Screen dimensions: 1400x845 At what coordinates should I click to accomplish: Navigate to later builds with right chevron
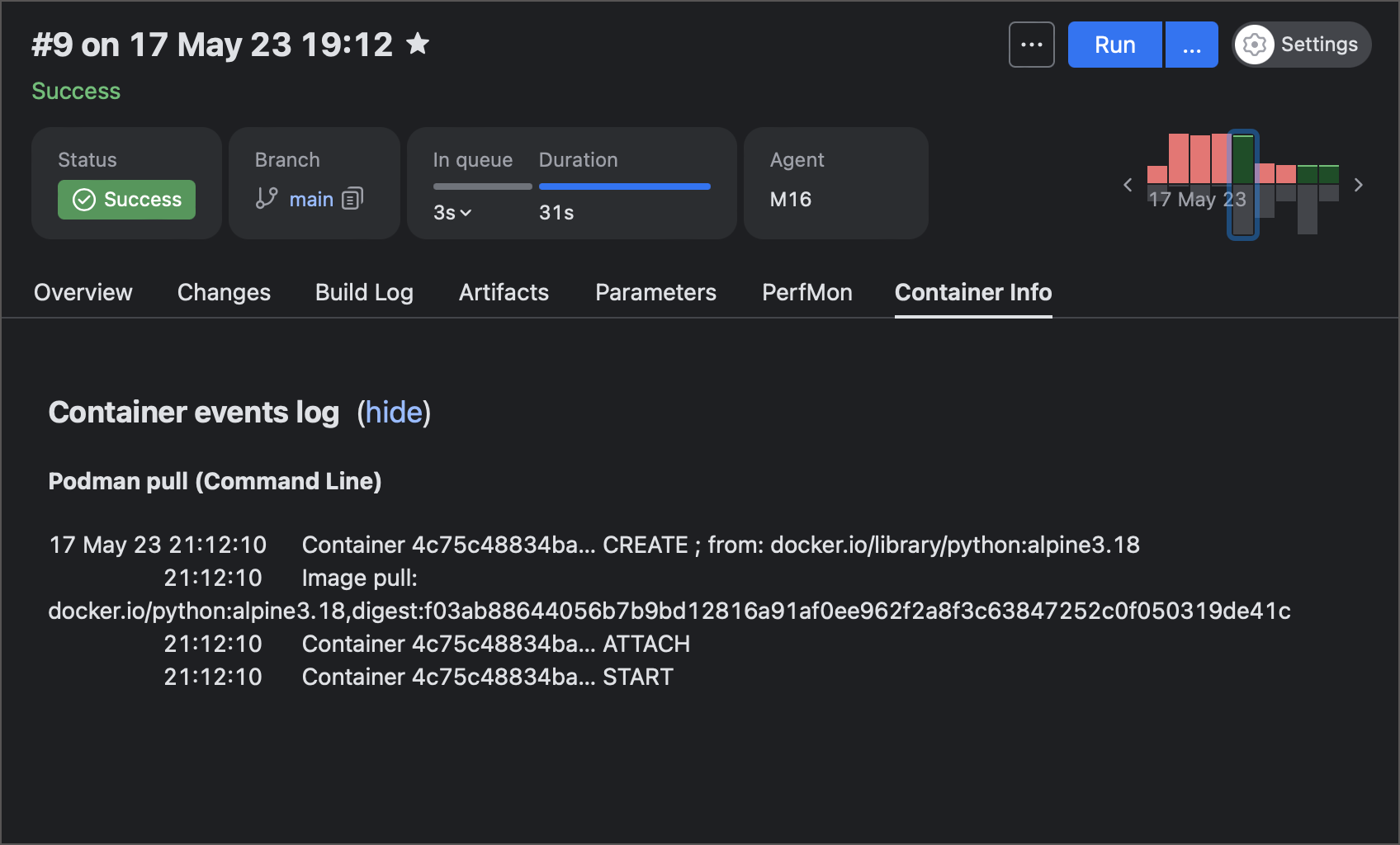click(1358, 185)
